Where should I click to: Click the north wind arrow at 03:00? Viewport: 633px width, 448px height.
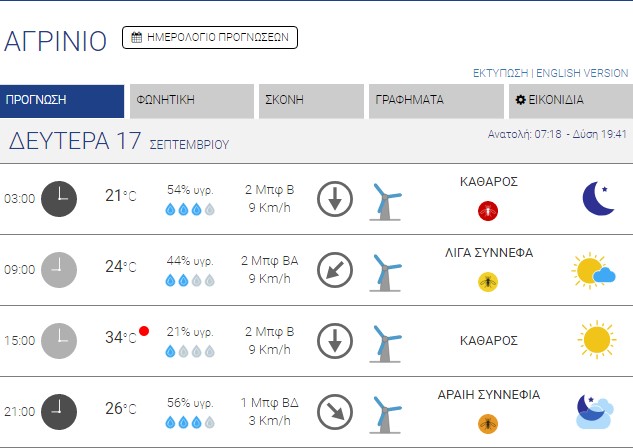click(x=335, y=199)
